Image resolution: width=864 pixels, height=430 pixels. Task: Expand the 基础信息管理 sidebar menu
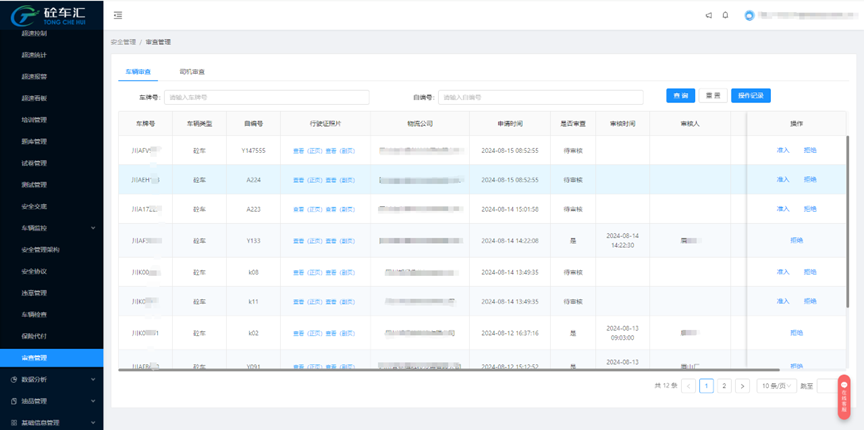tap(51, 422)
